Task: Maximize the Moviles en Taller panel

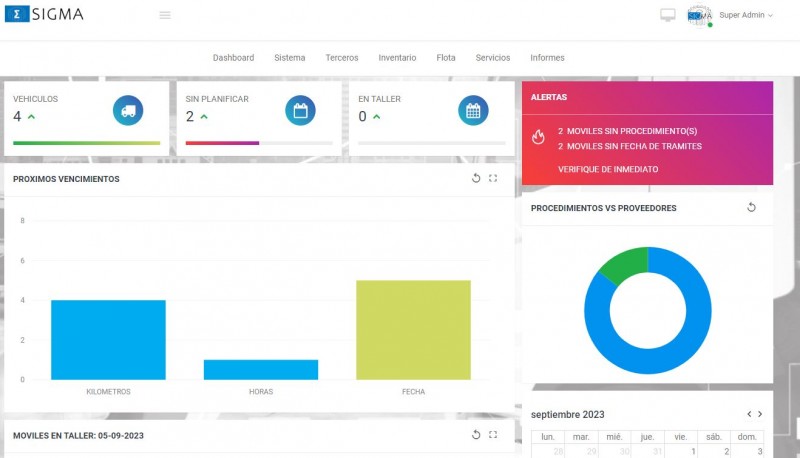Action: 493,434
